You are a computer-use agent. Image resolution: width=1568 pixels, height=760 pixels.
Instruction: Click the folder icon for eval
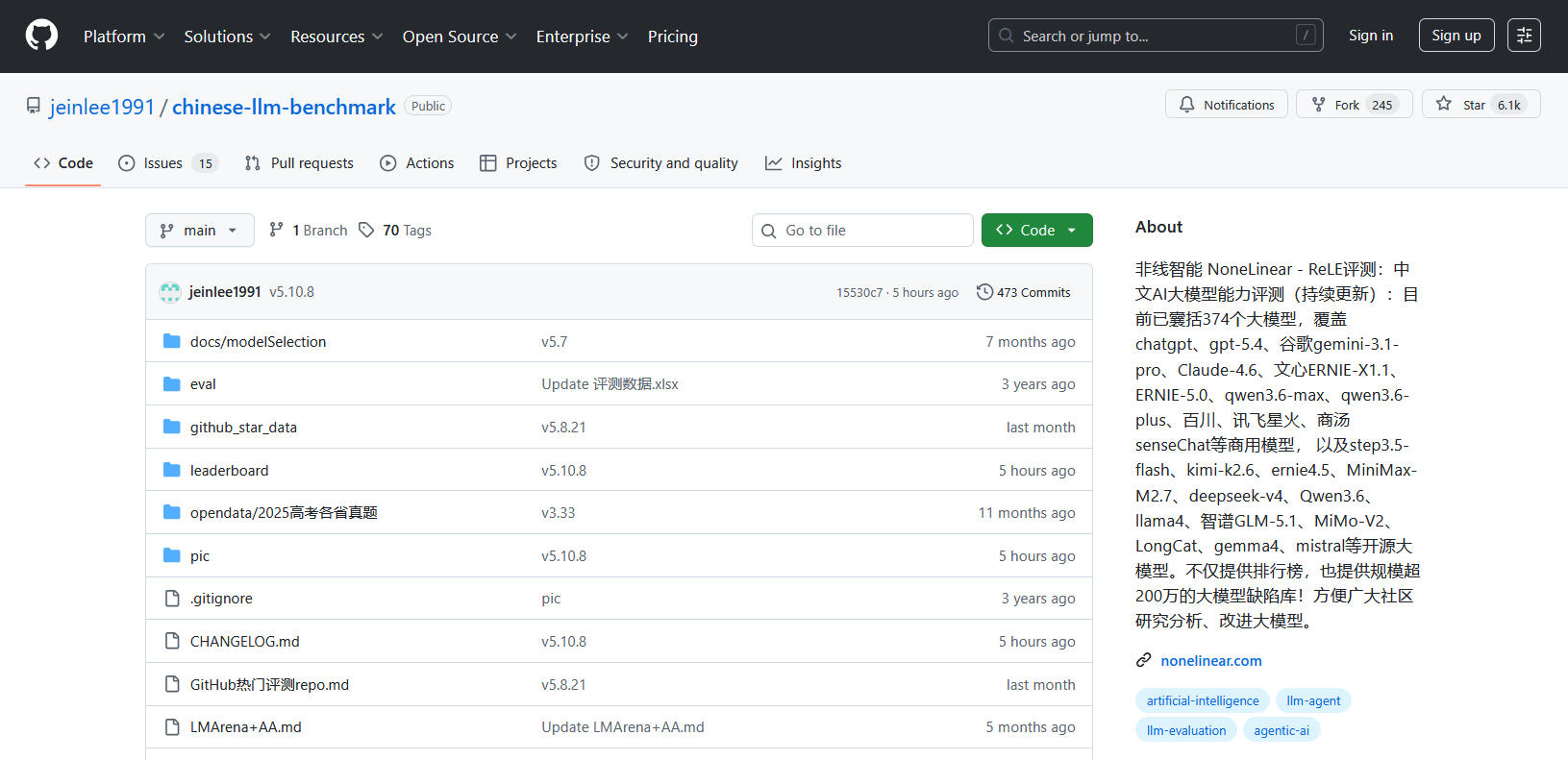(172, 384)
